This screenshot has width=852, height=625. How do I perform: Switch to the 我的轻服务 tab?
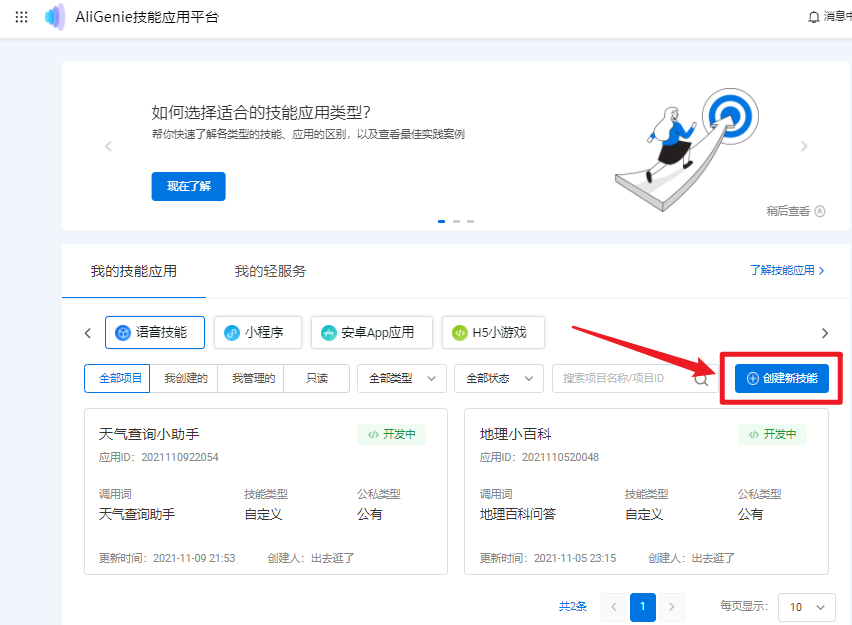(x=270, y=271)
